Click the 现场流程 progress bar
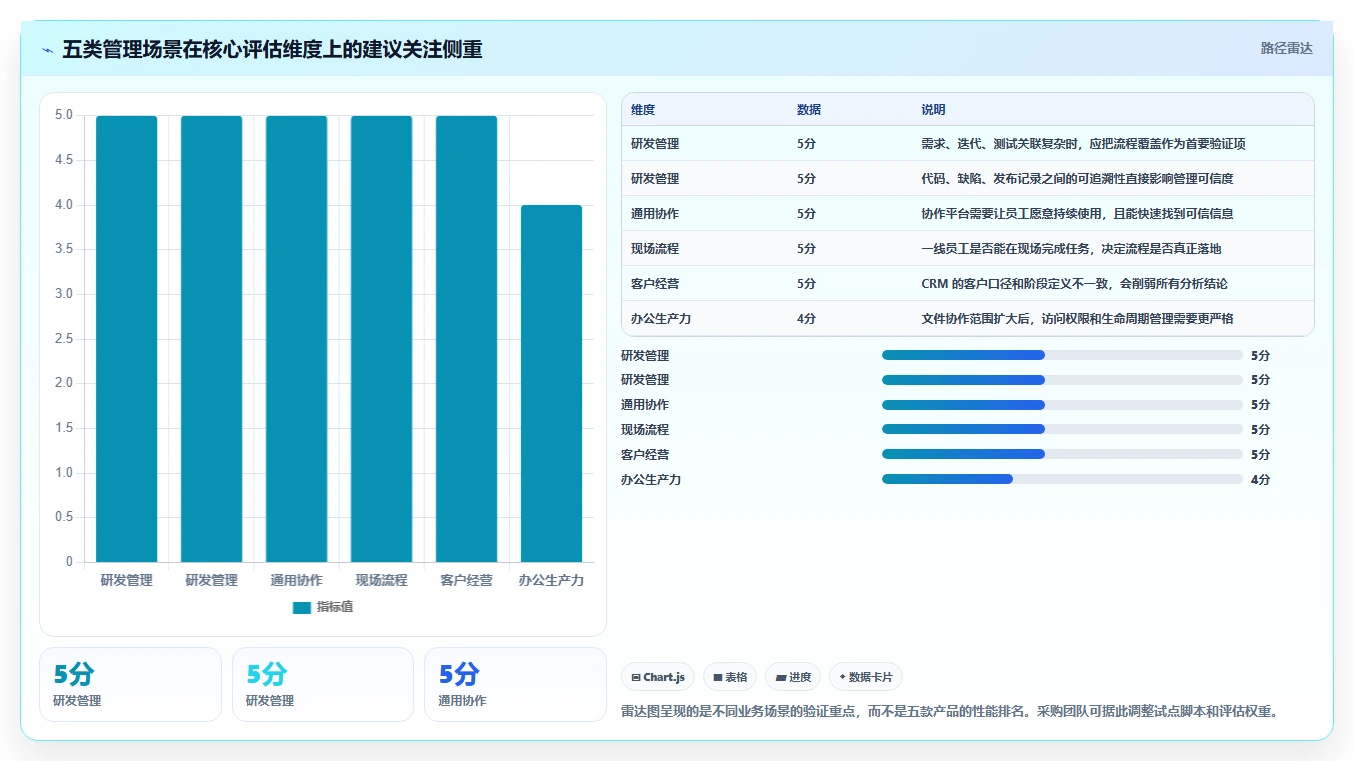The height and width of the screenshot is (761, 1354). 1062,429
